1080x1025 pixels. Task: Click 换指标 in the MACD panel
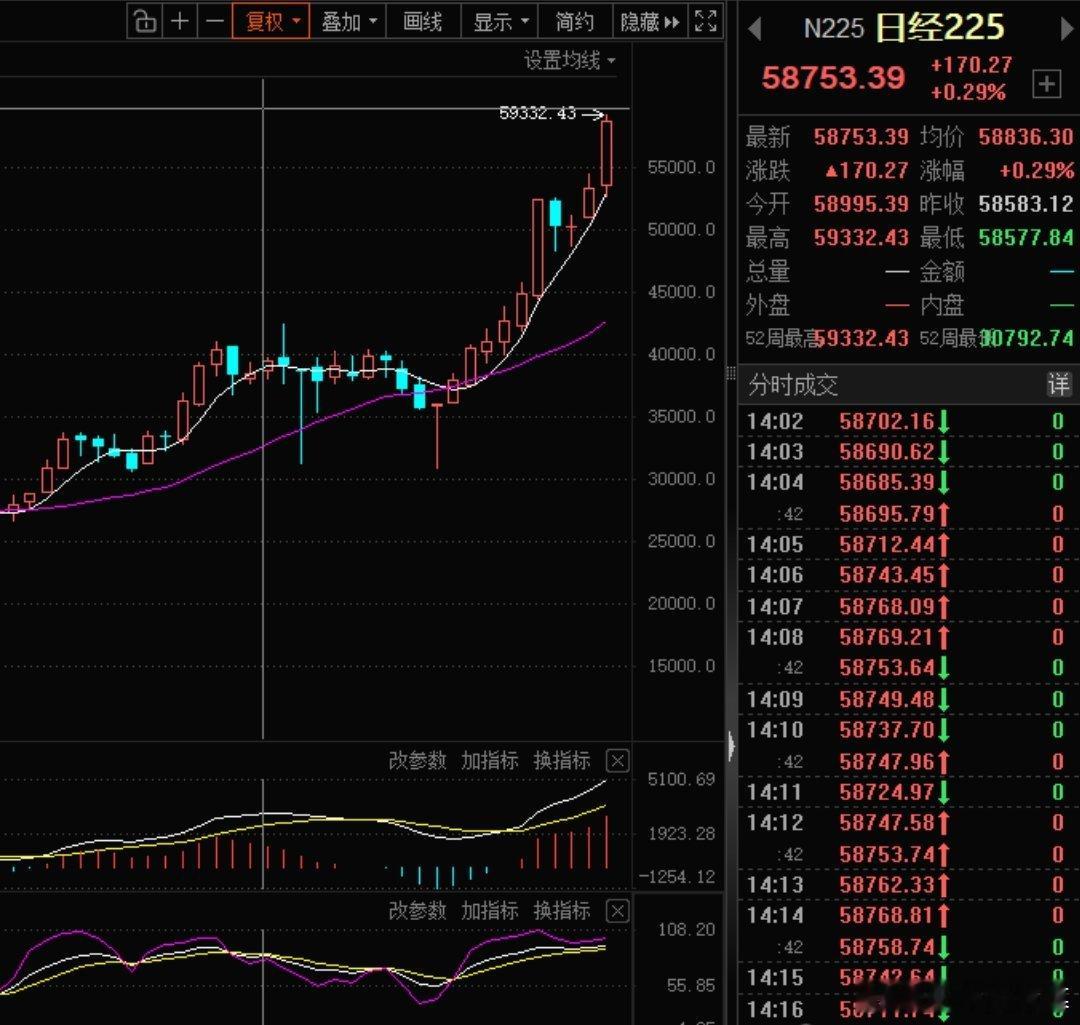(x=561, y=761)
